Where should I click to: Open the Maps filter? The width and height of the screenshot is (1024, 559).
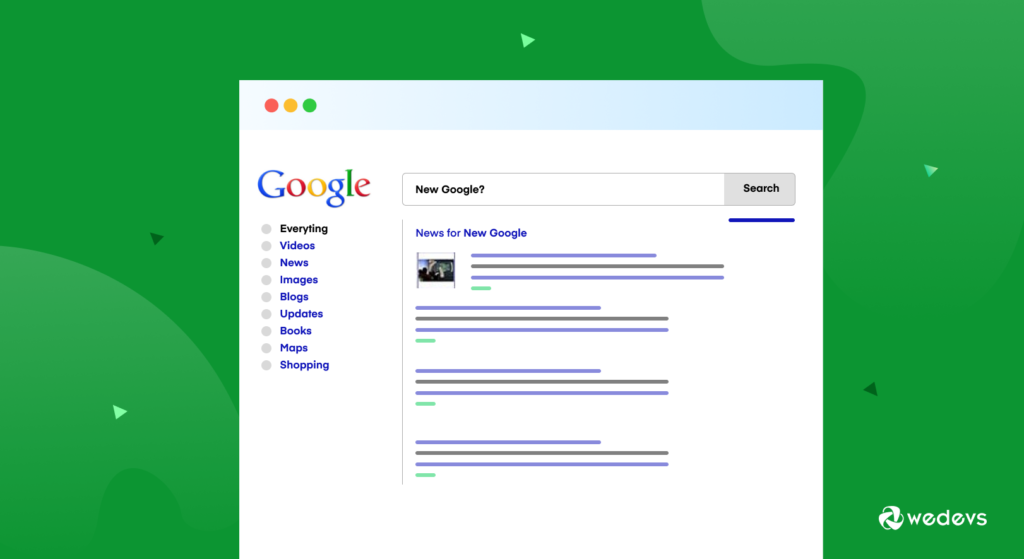(x=293, y=347)
